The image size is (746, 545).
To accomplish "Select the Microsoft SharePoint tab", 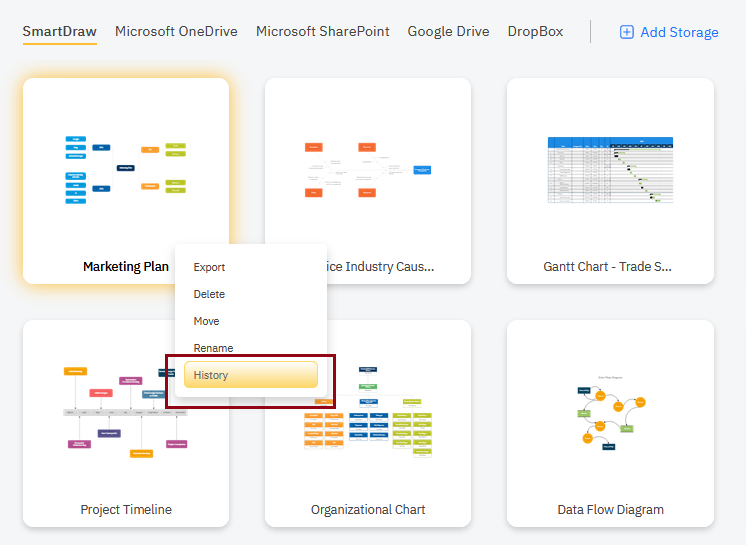I will [322, 31].
